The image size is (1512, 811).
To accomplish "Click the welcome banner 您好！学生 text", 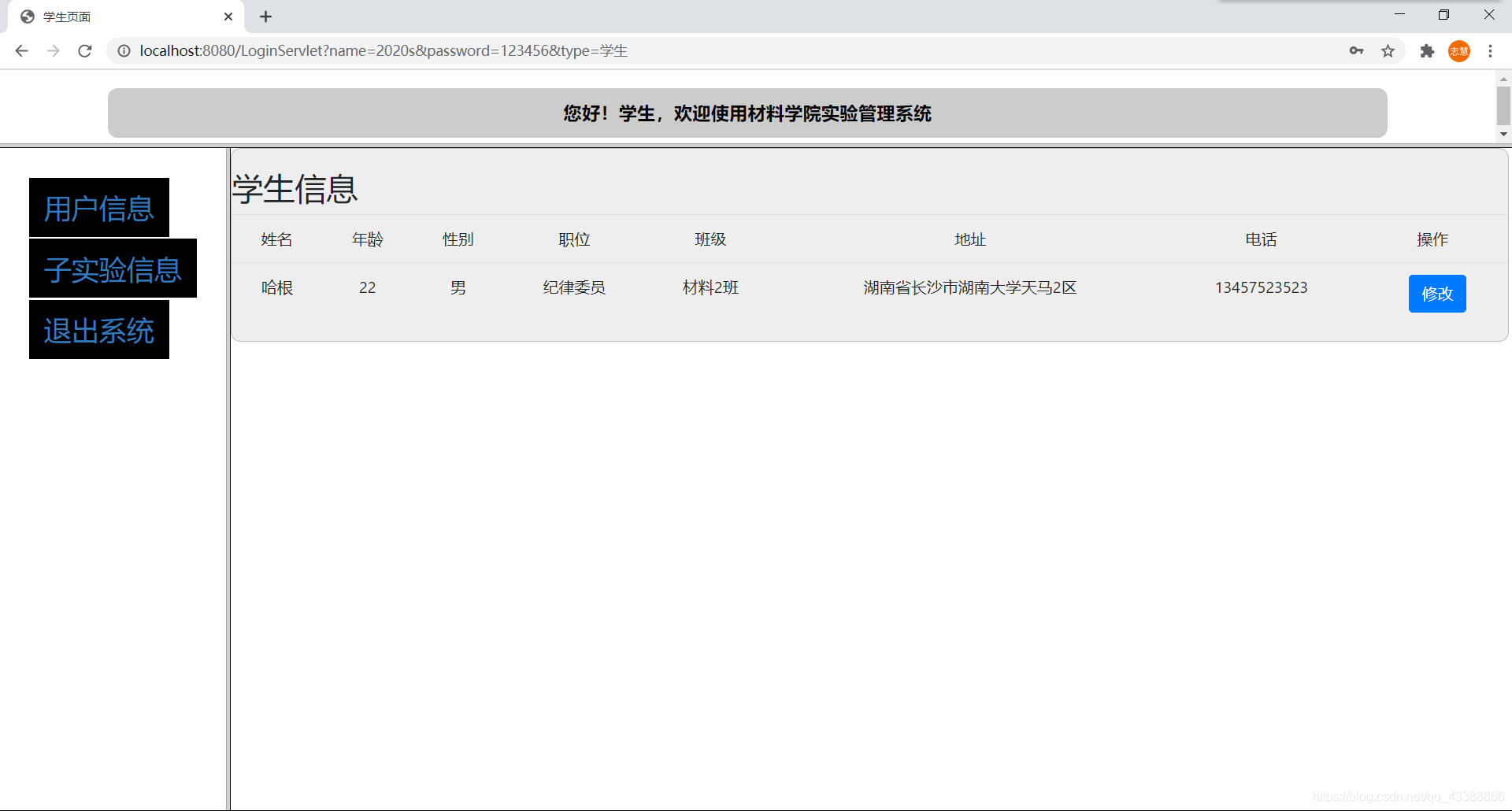I will point(747,113).
